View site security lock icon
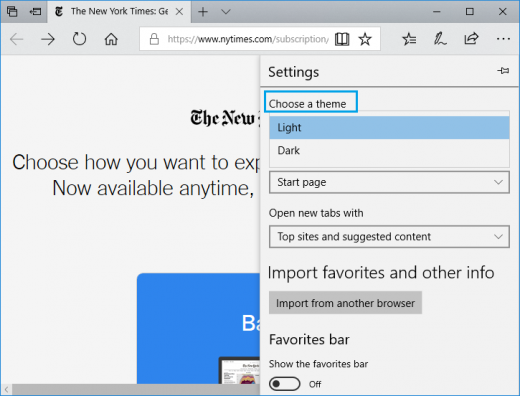The height and width of the screenshot is (396, 520). pyautogui.click(x=154, y=39)
